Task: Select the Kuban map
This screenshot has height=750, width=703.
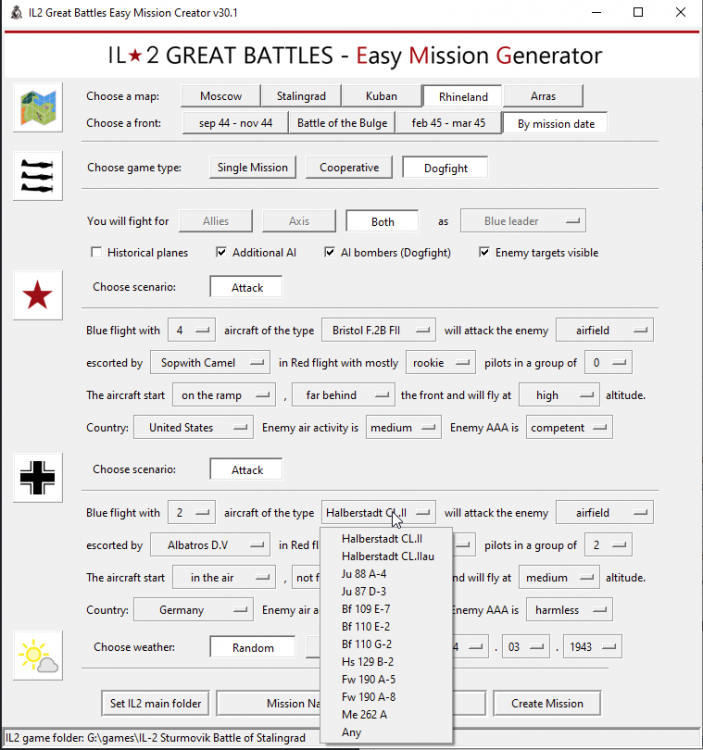Action: point(382,96)
